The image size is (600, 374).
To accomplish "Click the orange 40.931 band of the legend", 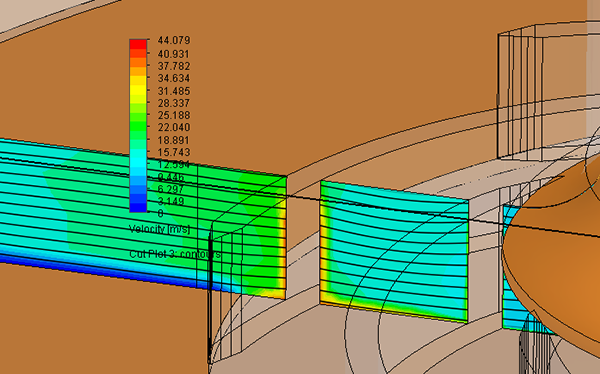I will tap(138, 54).
